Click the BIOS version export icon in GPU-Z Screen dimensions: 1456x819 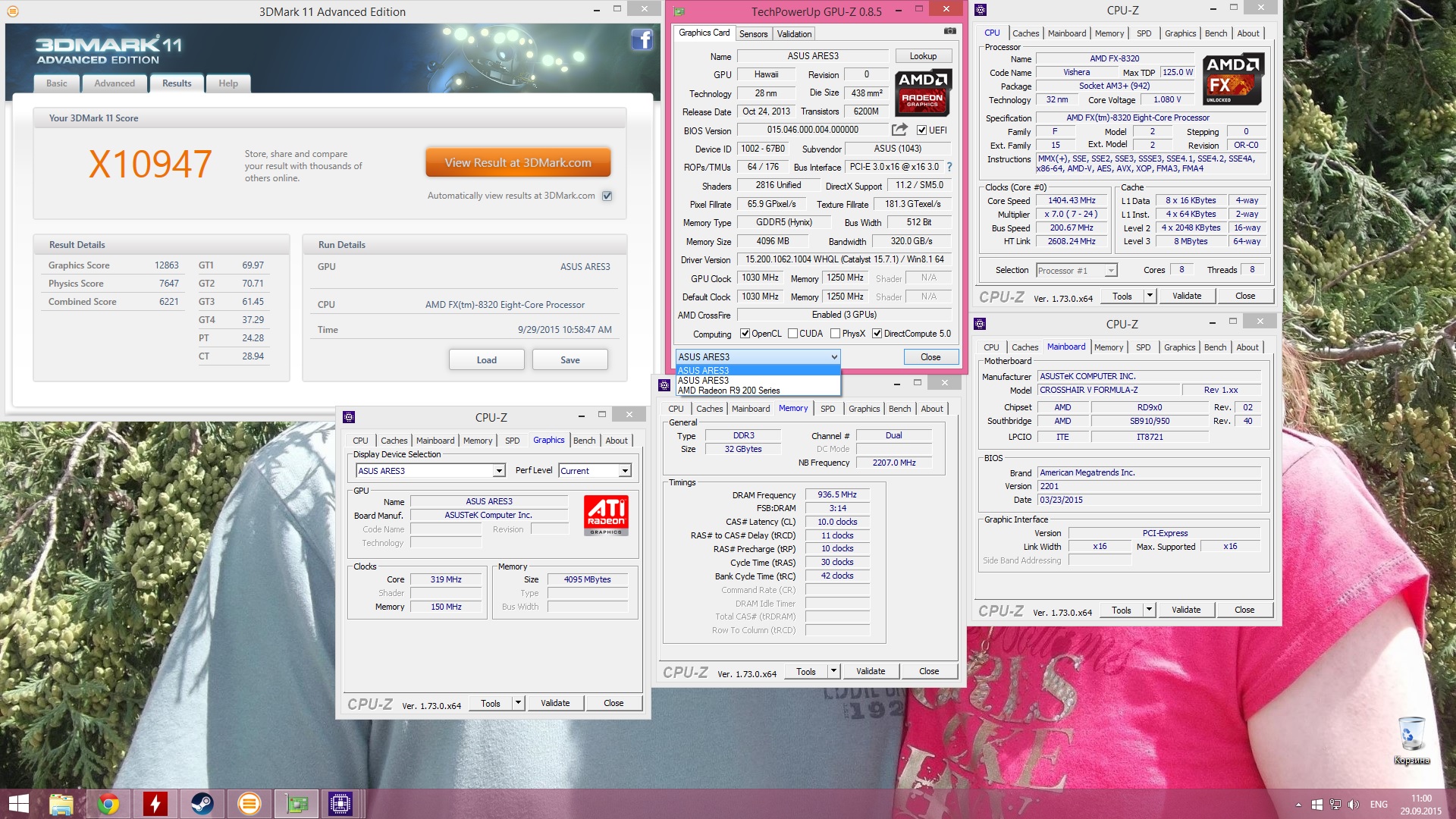pyautogui.click(x=899, y=130)
